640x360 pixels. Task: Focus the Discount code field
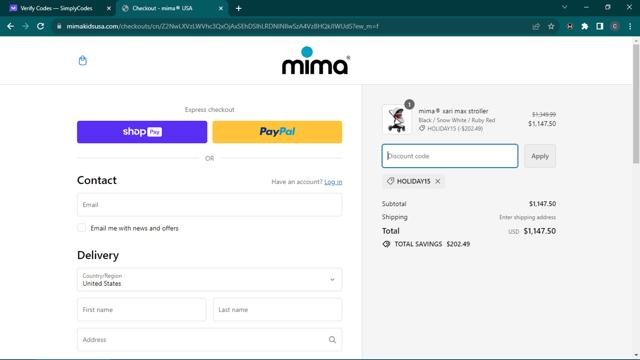[450, 156]
